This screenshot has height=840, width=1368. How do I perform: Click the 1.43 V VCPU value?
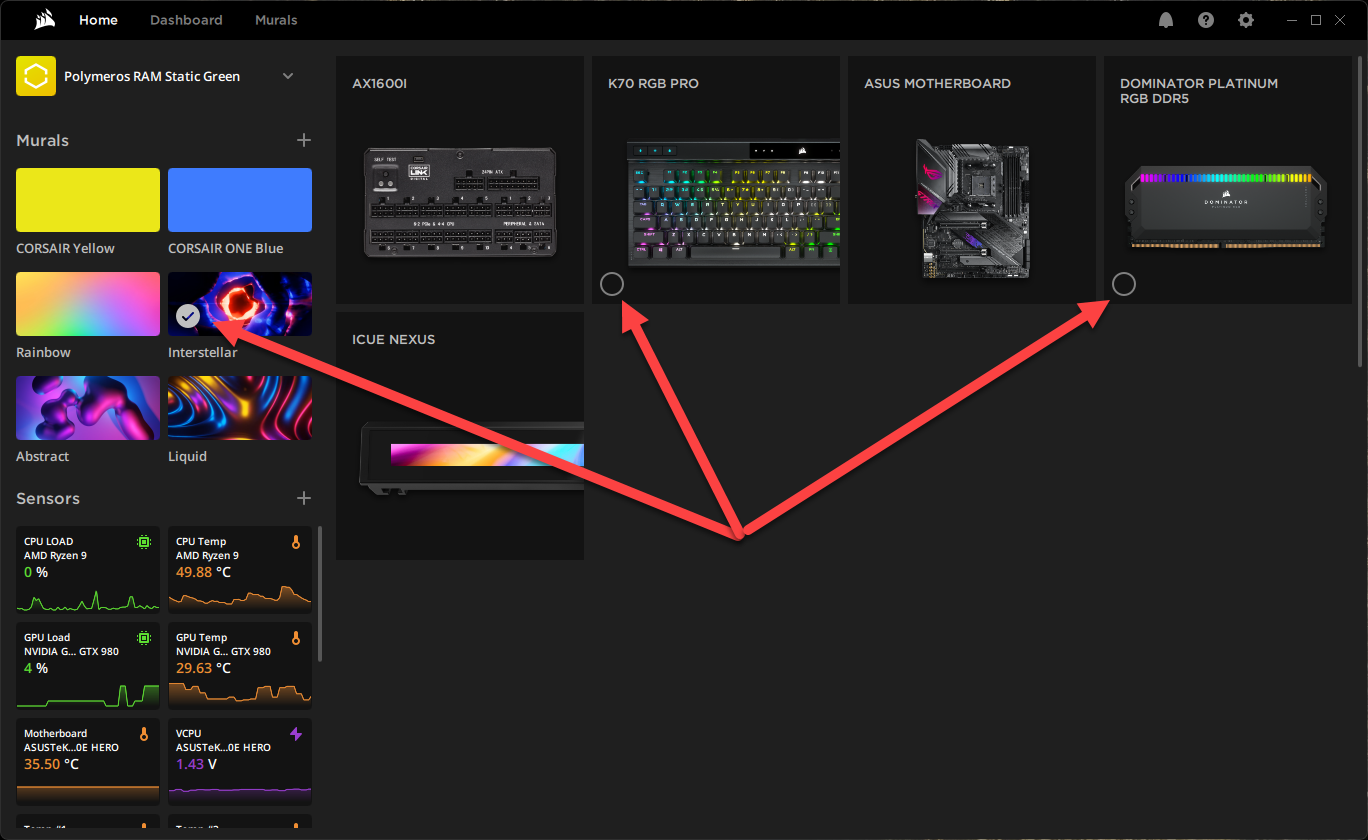coord(196,764)
